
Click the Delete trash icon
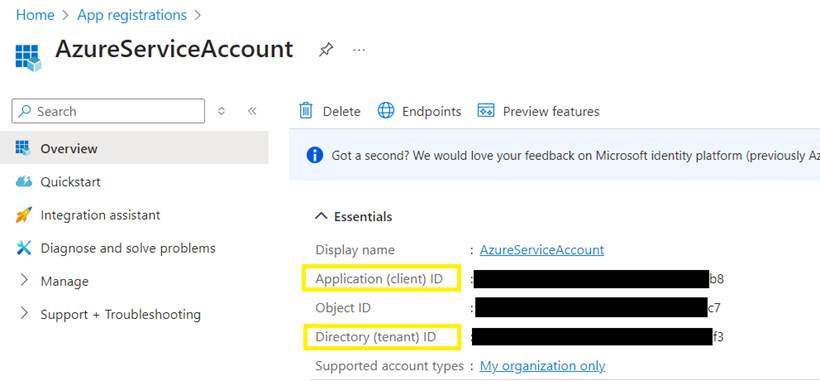point(305,111)
